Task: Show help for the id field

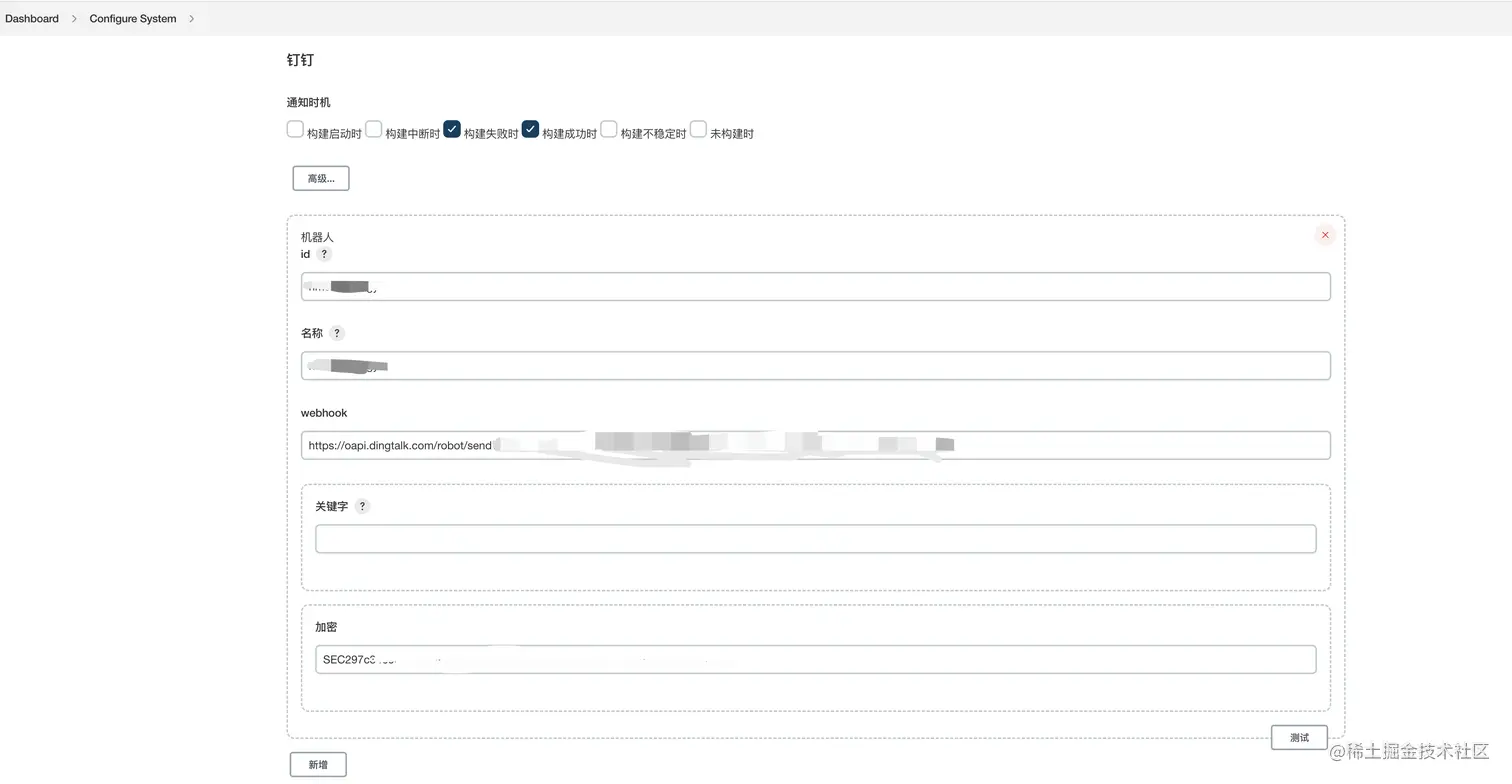Action: 324,254
